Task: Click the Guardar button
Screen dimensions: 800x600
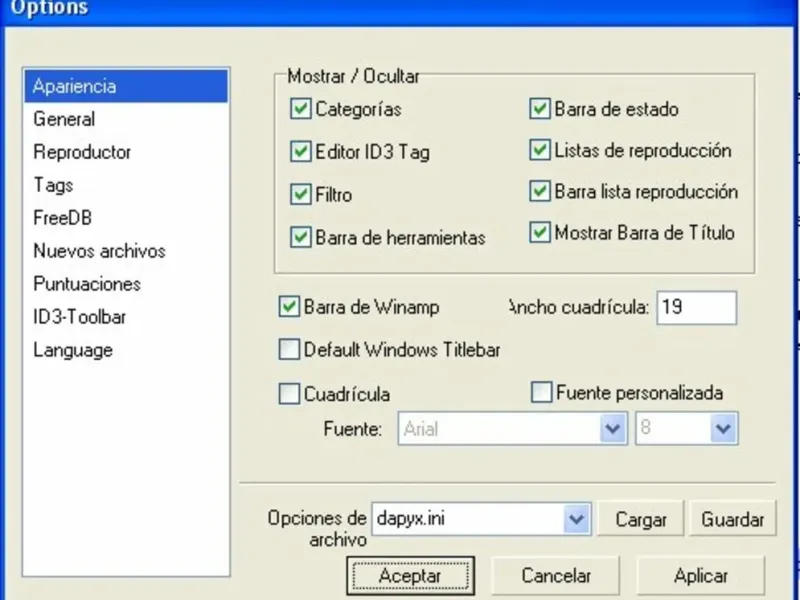Action: click(733, 519)
